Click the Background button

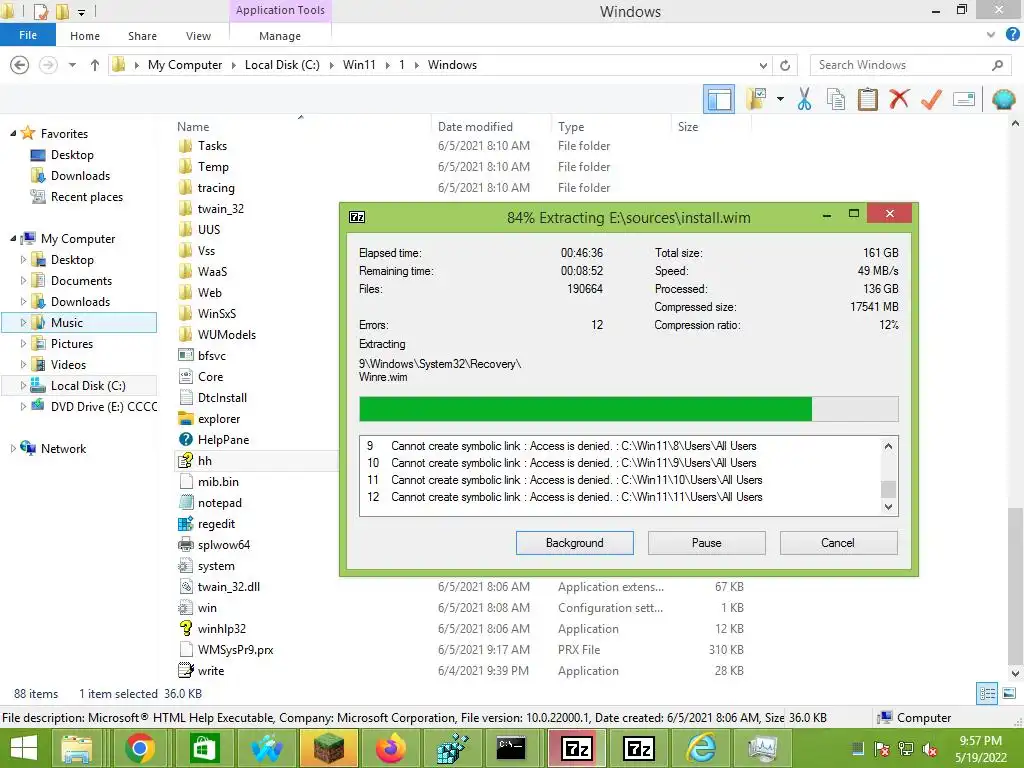pyautogui.click(x=575, y=543)
